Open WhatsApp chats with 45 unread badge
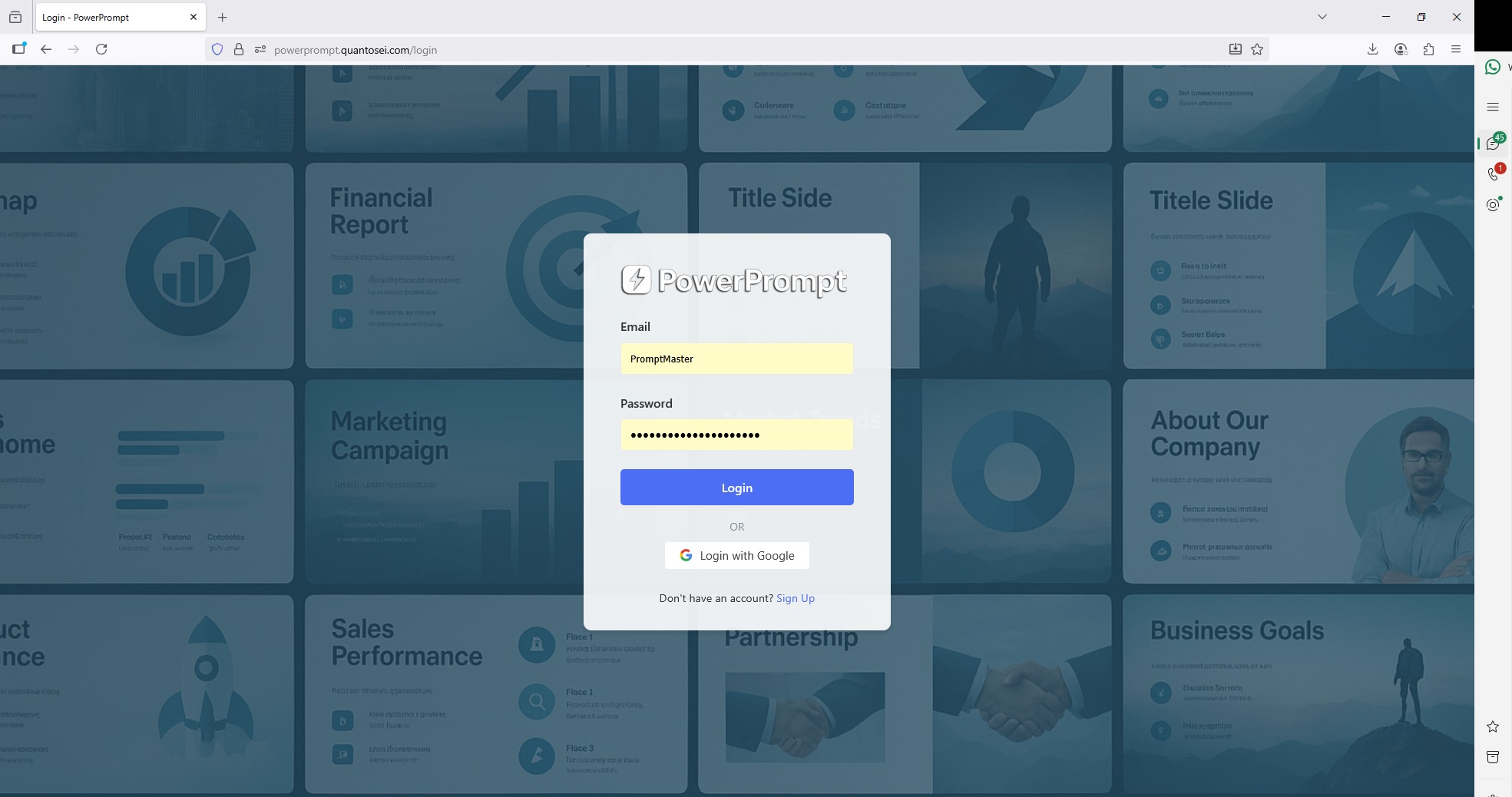1512x797 pixels. (x=1493, y=144)
